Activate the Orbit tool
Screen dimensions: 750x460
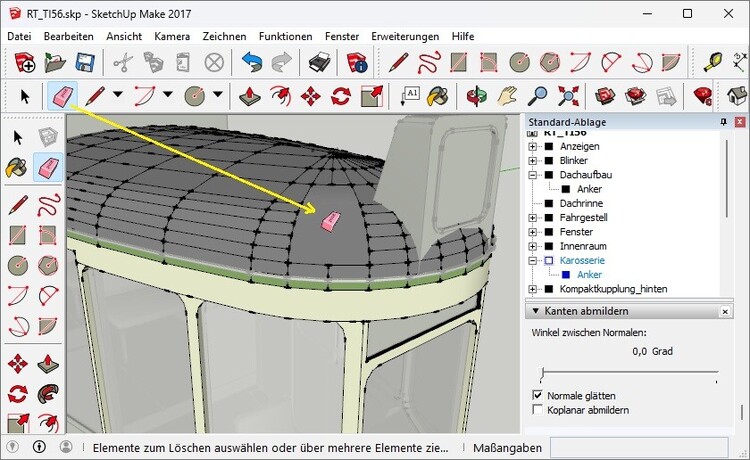pos(476,96)
